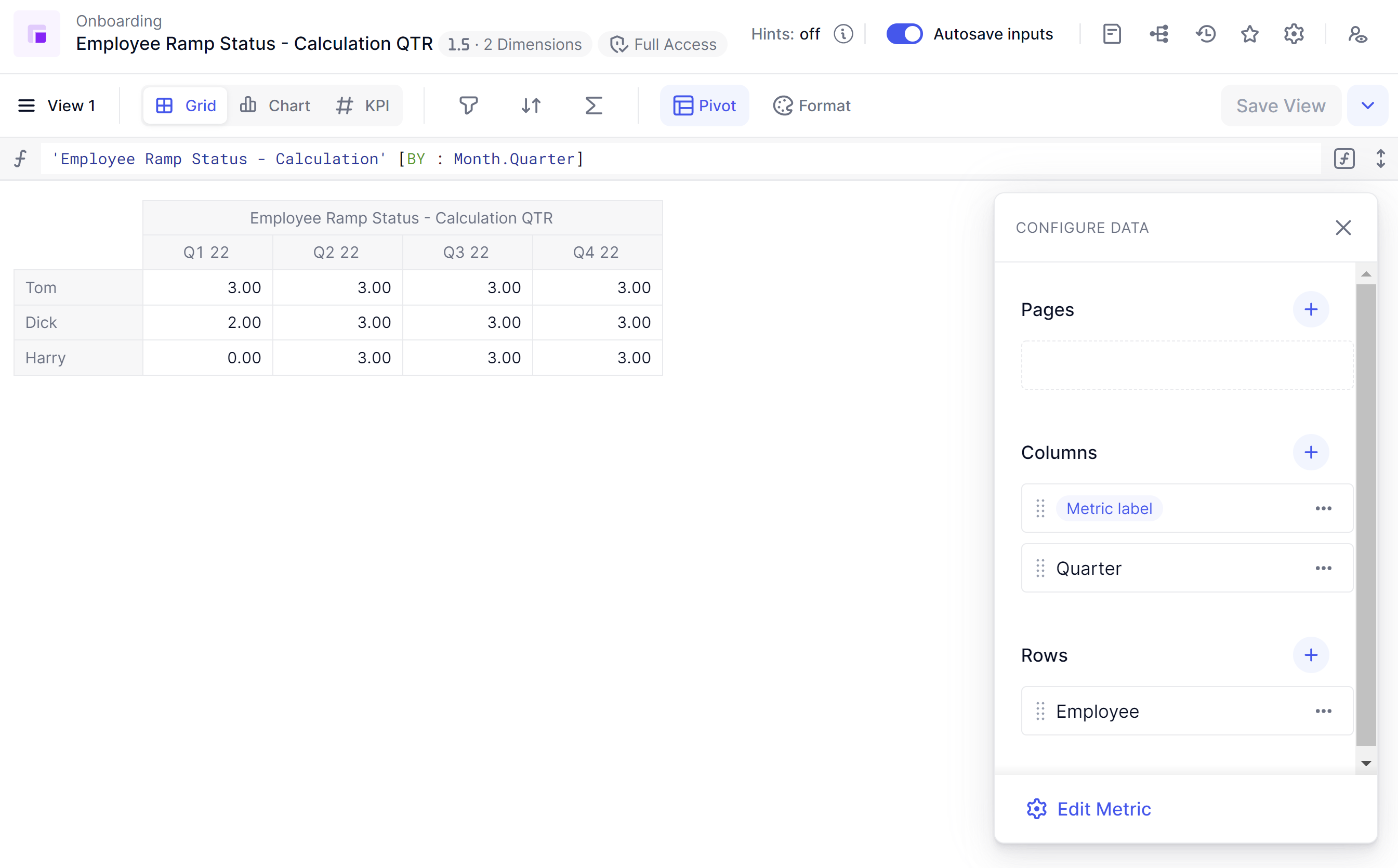Select the Metric label chip
This screenshot has width=1398, height=868.
(1109, 509)
